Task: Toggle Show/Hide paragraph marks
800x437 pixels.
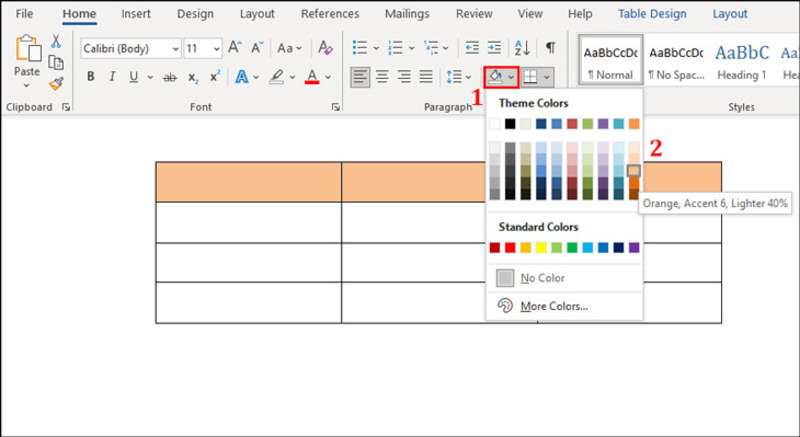Action: 550,48
